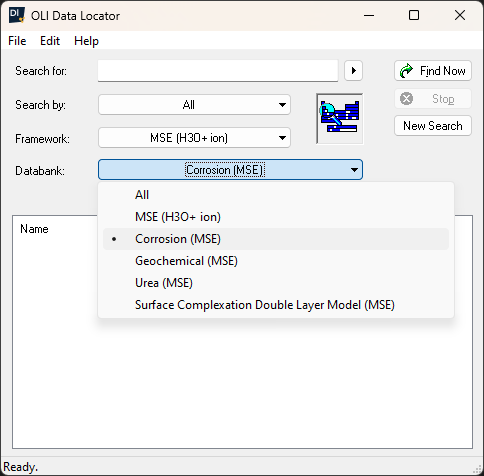Viewport: 484px width, 476px height.
Task: Pick Geochemical (MSE) databank option
Action: point(276,261)
